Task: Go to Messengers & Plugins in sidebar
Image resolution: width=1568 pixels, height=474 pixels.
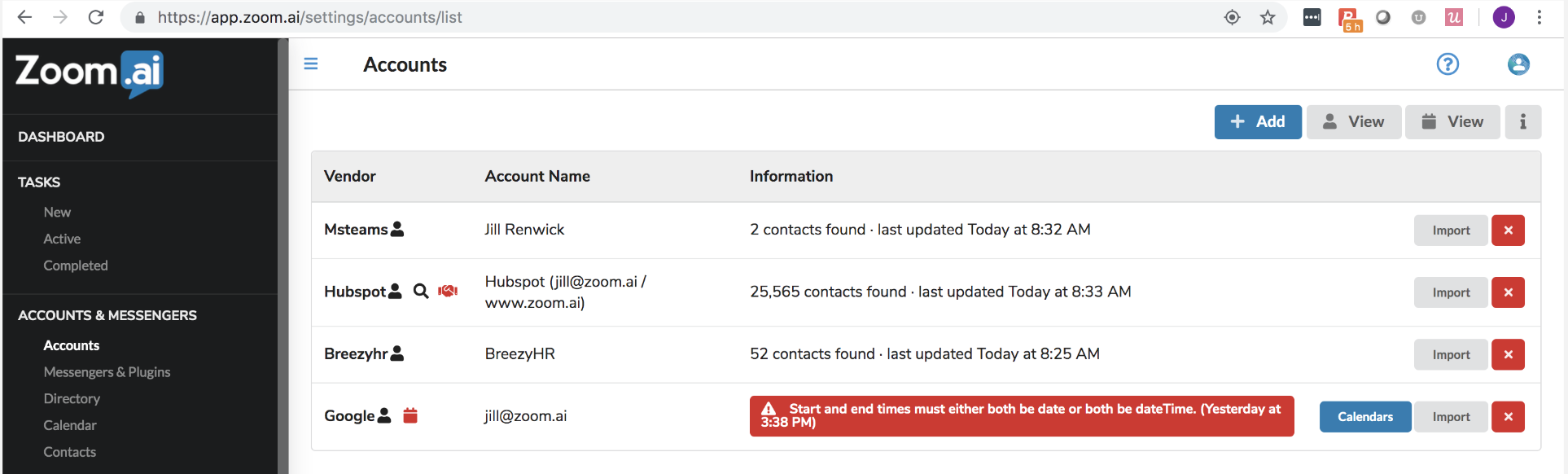Action: point(107,372)
